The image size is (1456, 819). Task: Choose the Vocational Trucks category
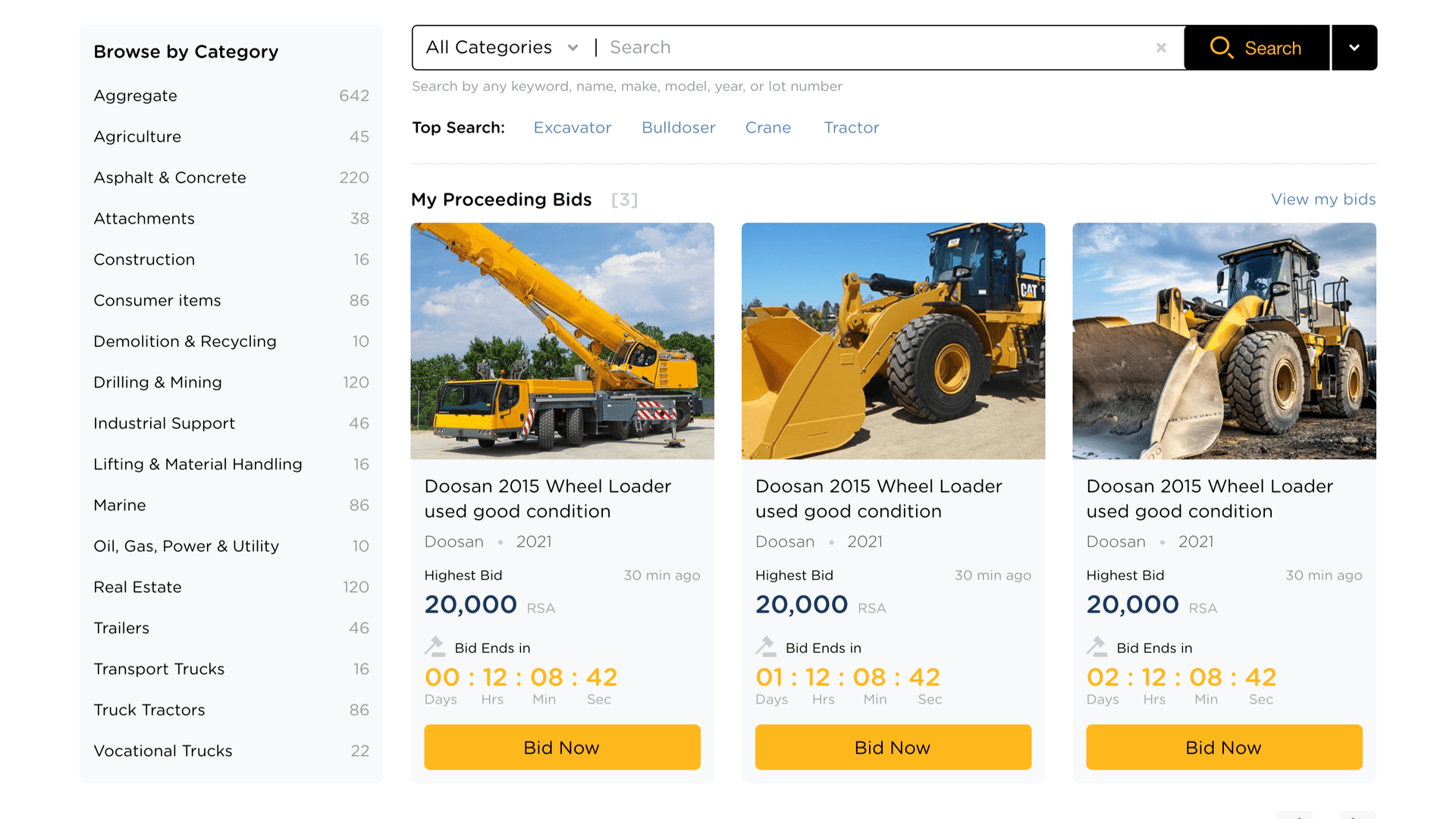click(x=163, y=751)
